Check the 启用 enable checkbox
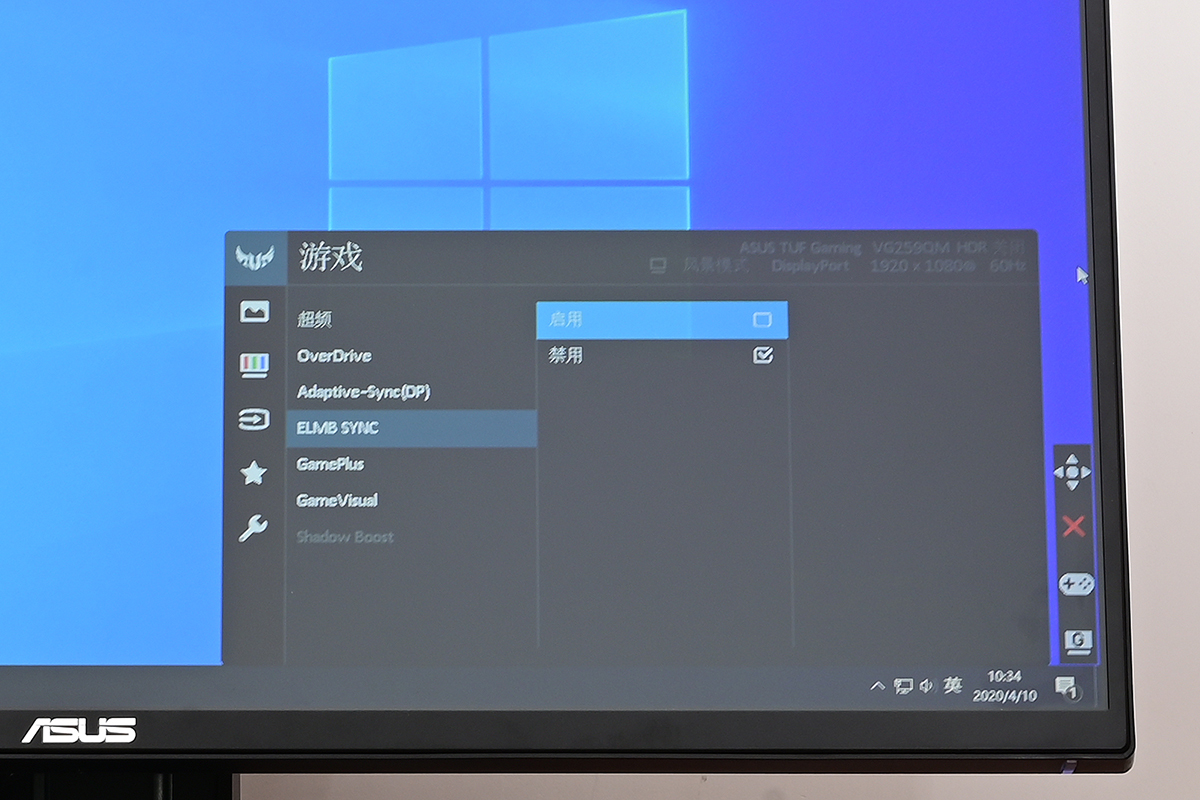Image resolution: width=1200 pixels, height=800 pixels. [x=762, y=320]
